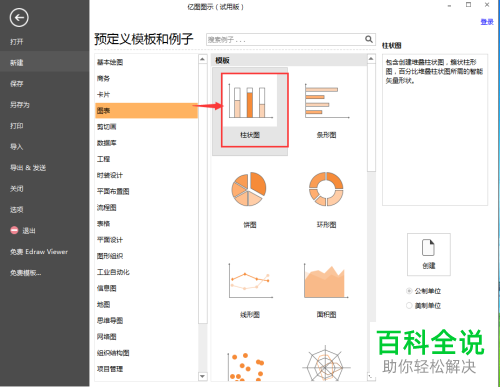Select the 地图 category
The width and height of the screenshot is (500, 387).
(103, 304)
